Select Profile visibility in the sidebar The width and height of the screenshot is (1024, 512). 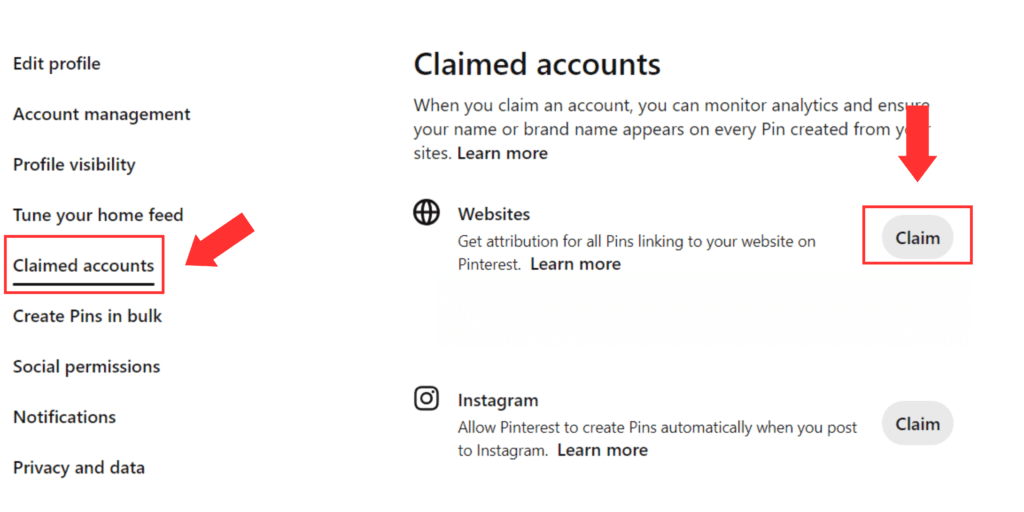tap(74, 165)
